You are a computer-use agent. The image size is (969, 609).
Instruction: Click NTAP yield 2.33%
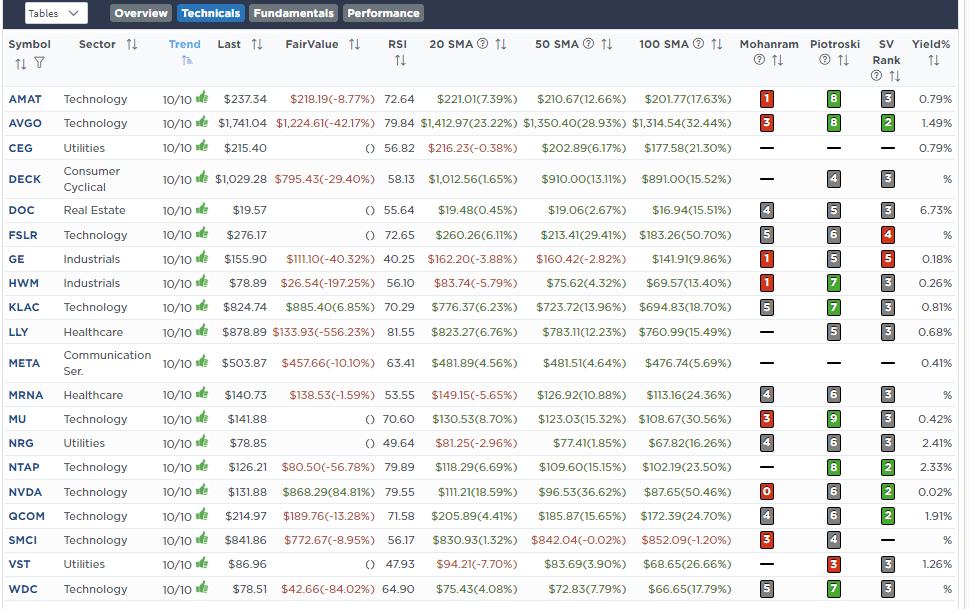pyautogui.click(x=936, y=468)
